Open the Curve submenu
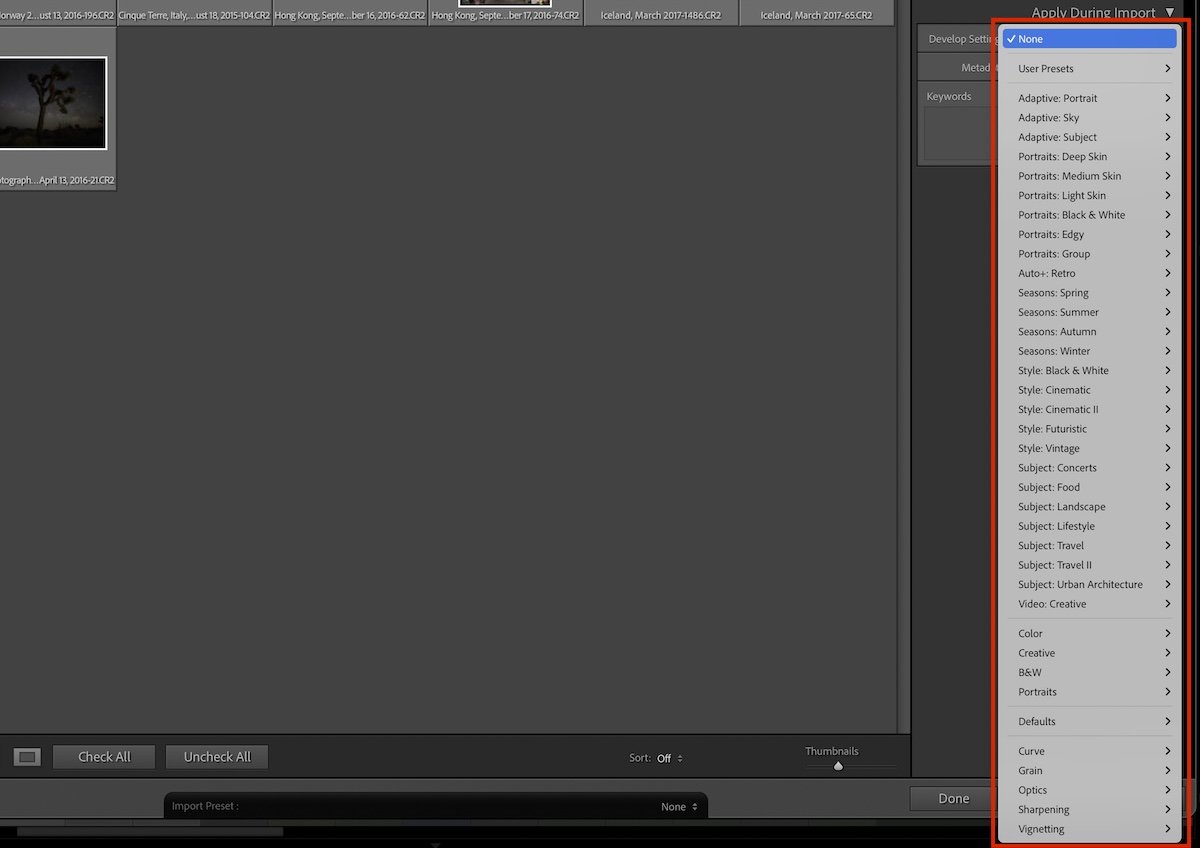Screen dimensions: 1200x848 [1090, 751]
